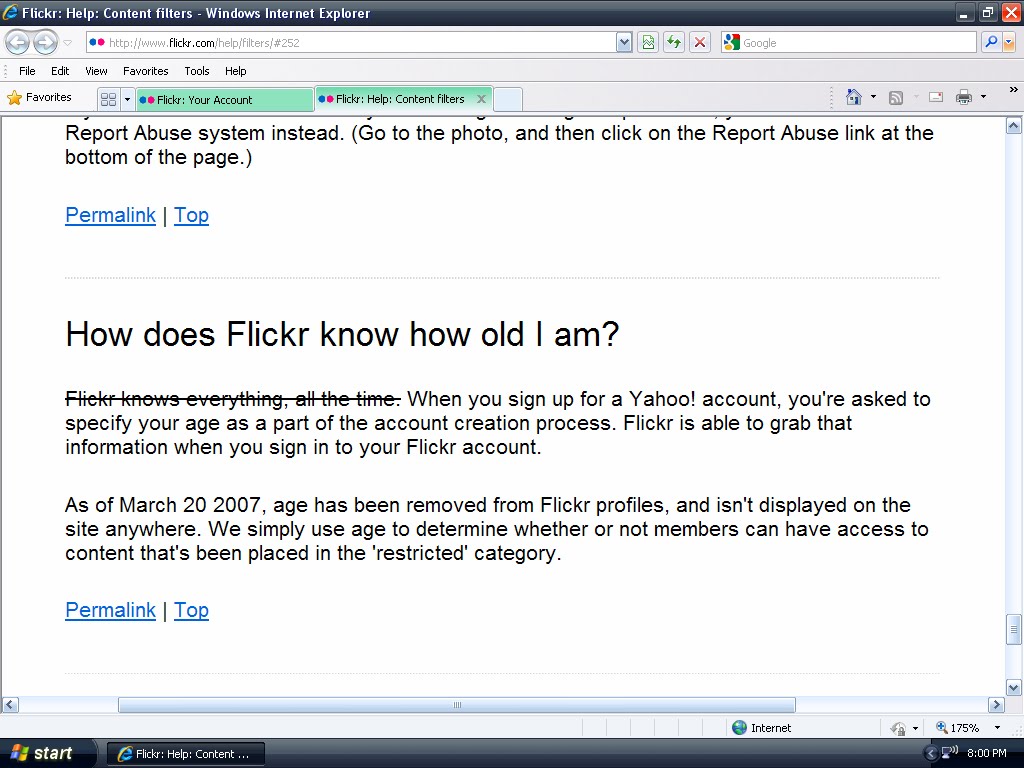
Task: Click the Protected Mode shield status icon
Action: click(898, 728)
